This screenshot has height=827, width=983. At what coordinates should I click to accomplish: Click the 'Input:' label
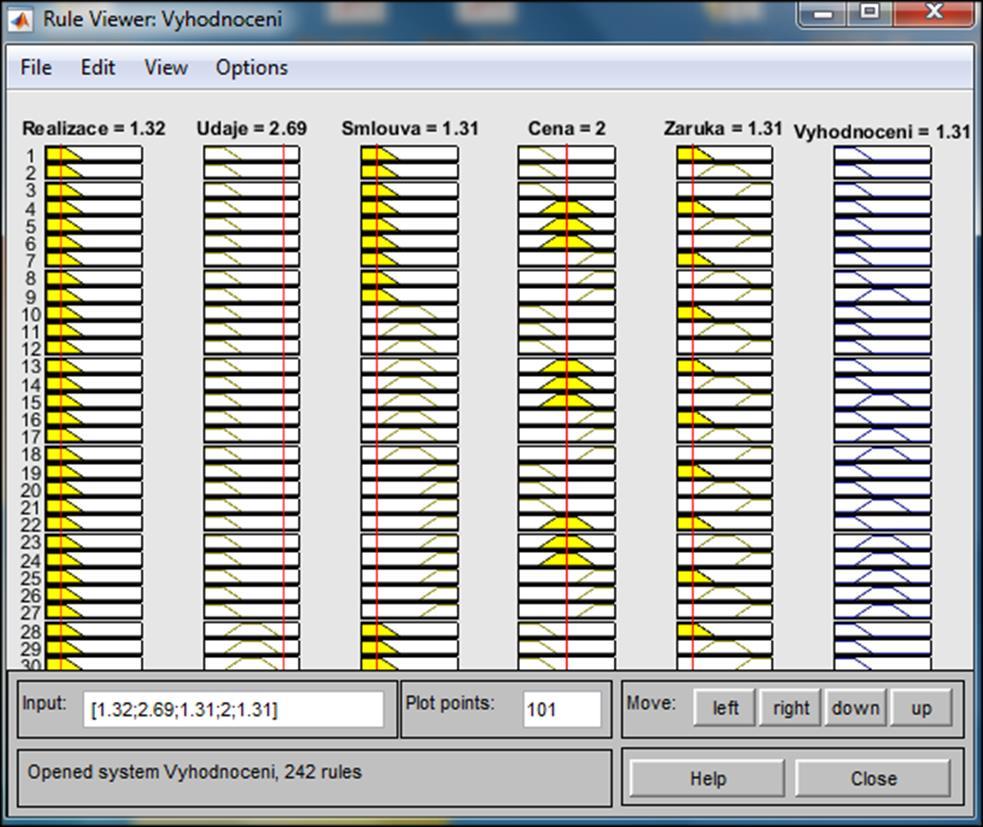(x=44, y=703)
